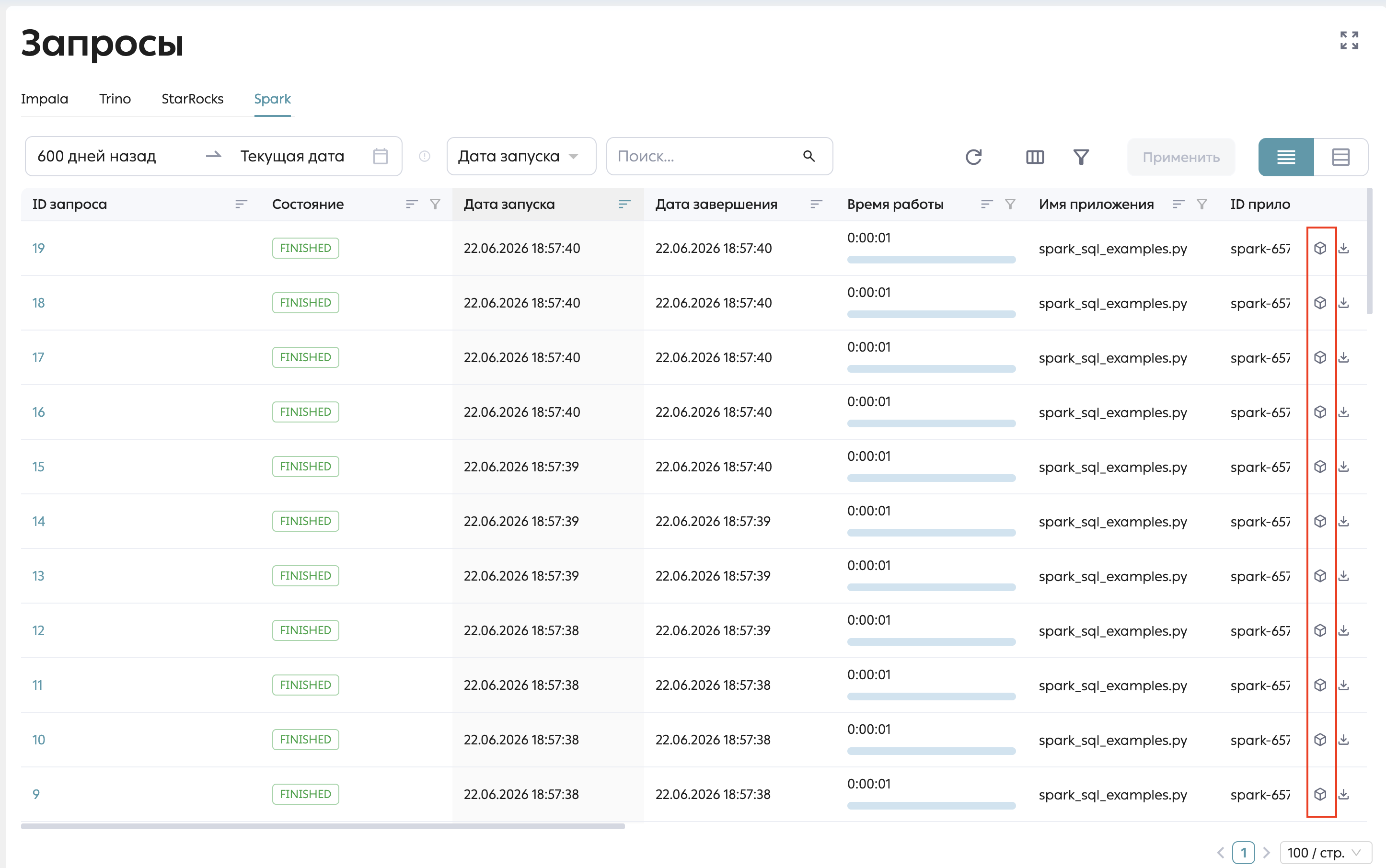Download query 18 details
The image size is (1386, 868).
1343,303
